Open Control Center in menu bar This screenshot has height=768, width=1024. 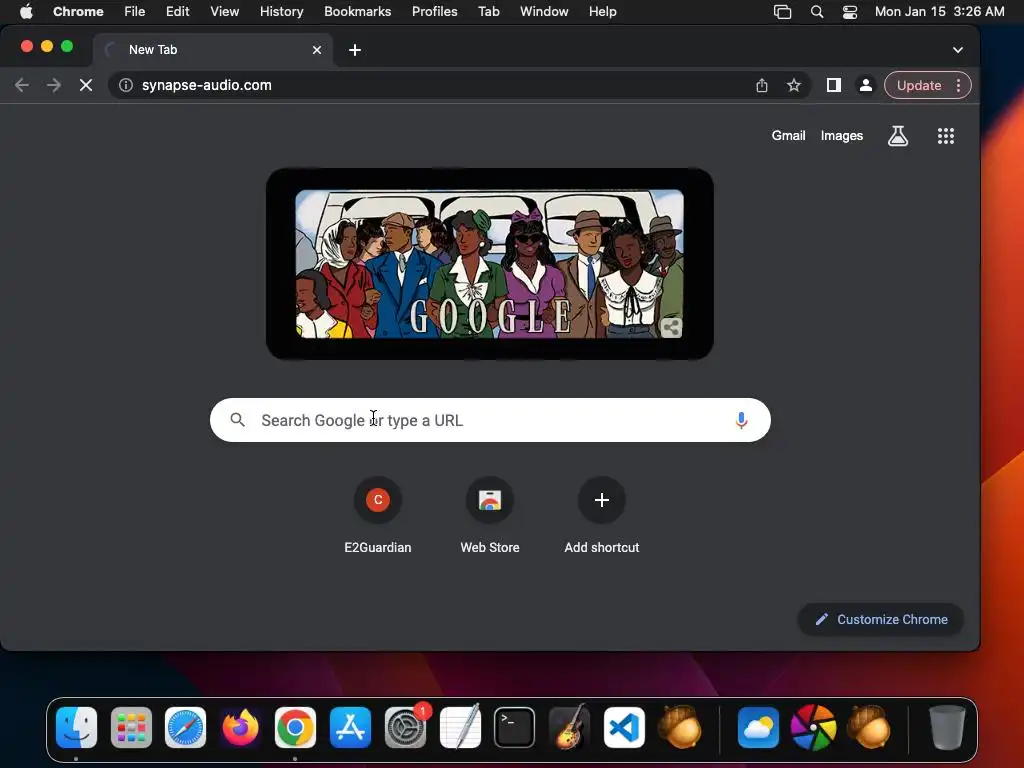click(x=850, y=12)
